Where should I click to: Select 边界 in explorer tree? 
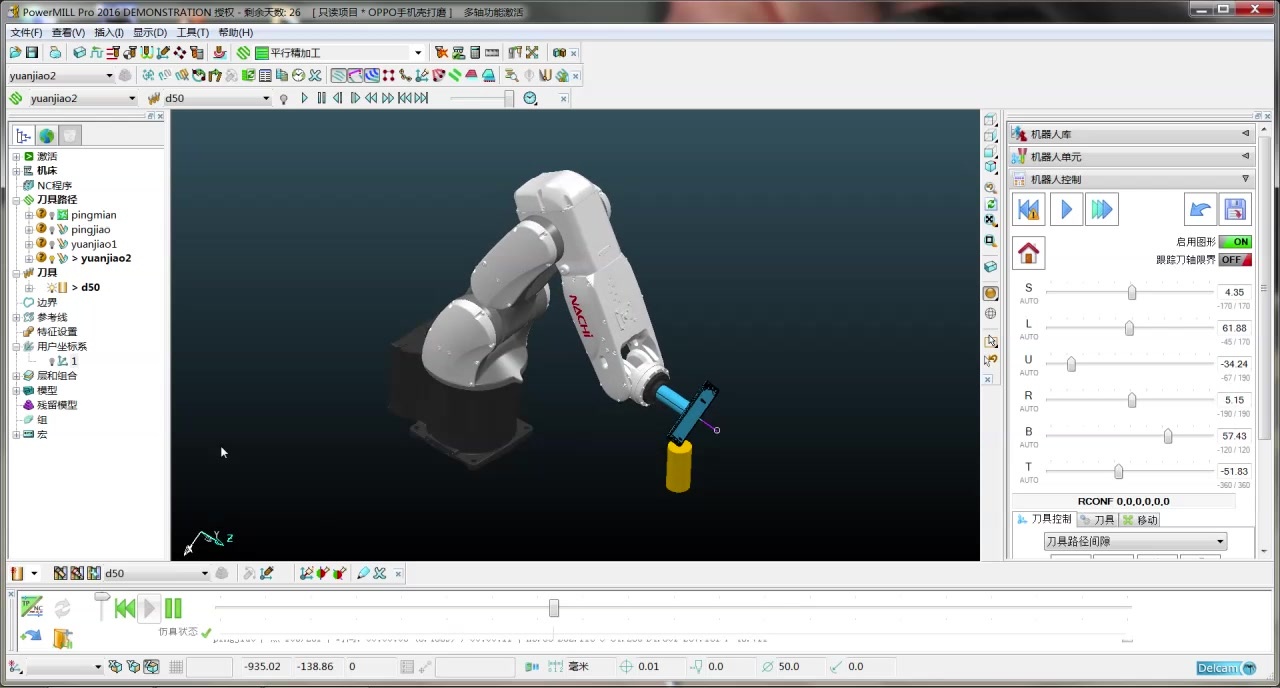tap(47, 302)
